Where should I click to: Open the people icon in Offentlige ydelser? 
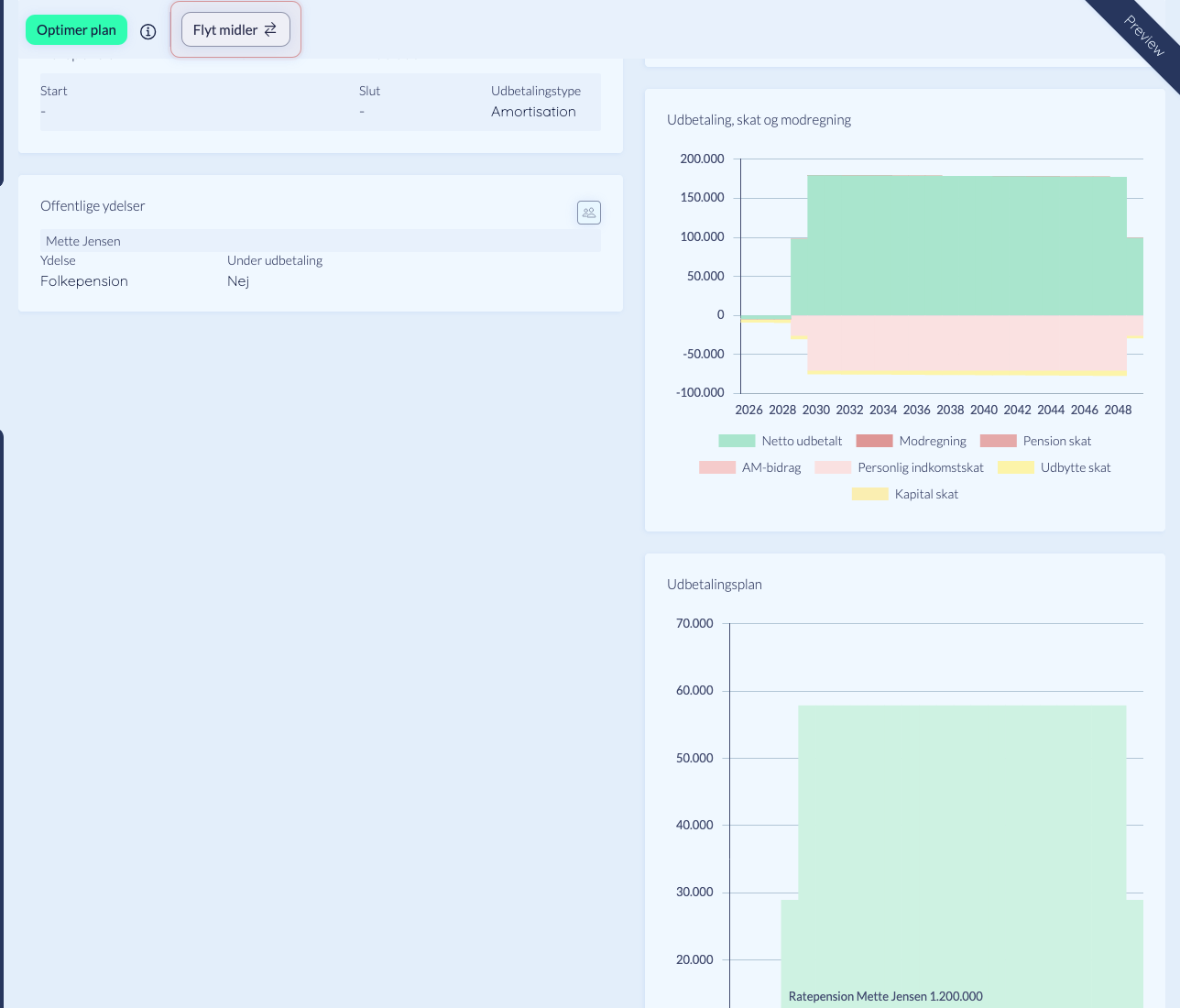point(589,213)
